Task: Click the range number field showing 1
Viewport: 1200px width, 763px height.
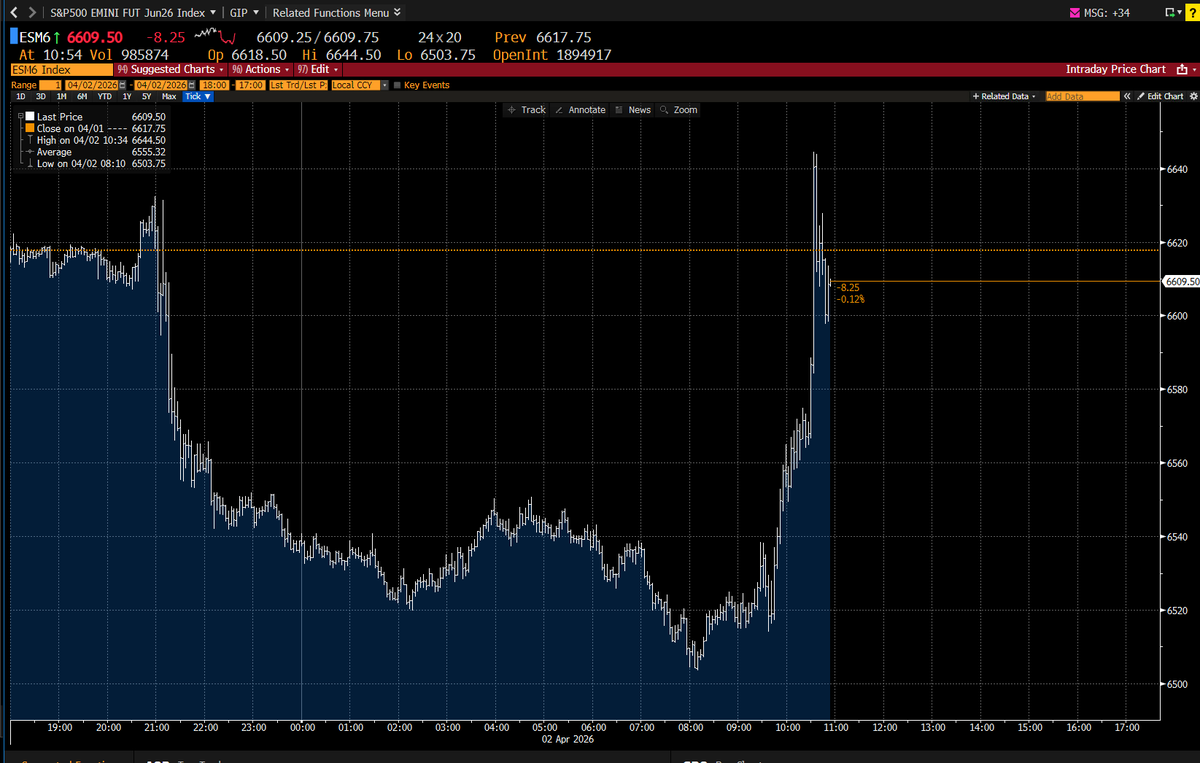Action: [50, 85]
